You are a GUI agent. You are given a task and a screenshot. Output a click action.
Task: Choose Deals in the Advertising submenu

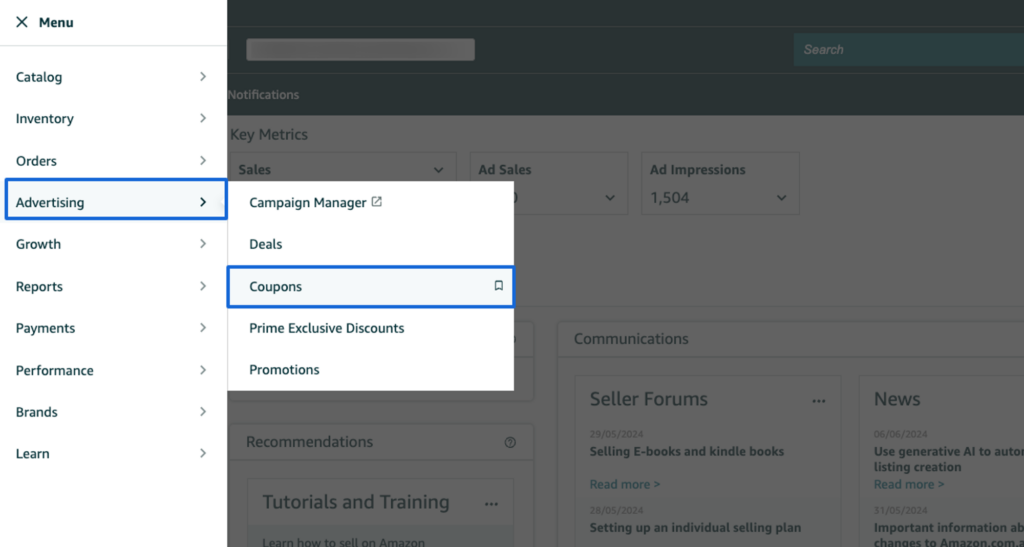370,244
